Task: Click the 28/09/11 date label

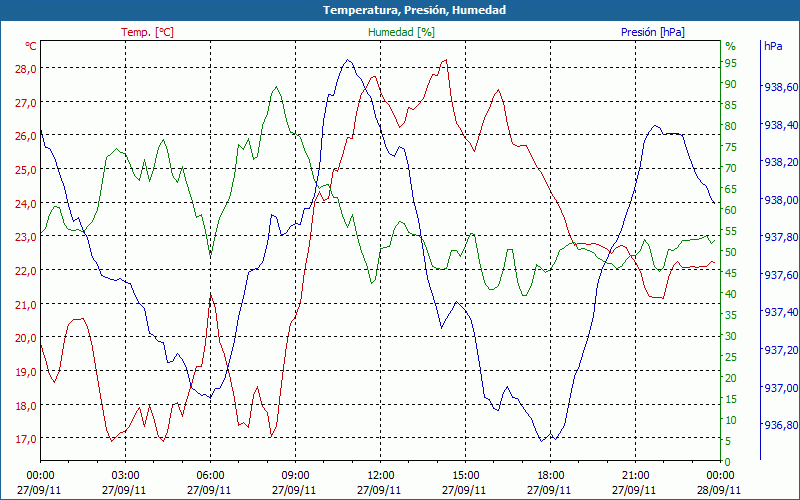Action: (x=719, y=490)
